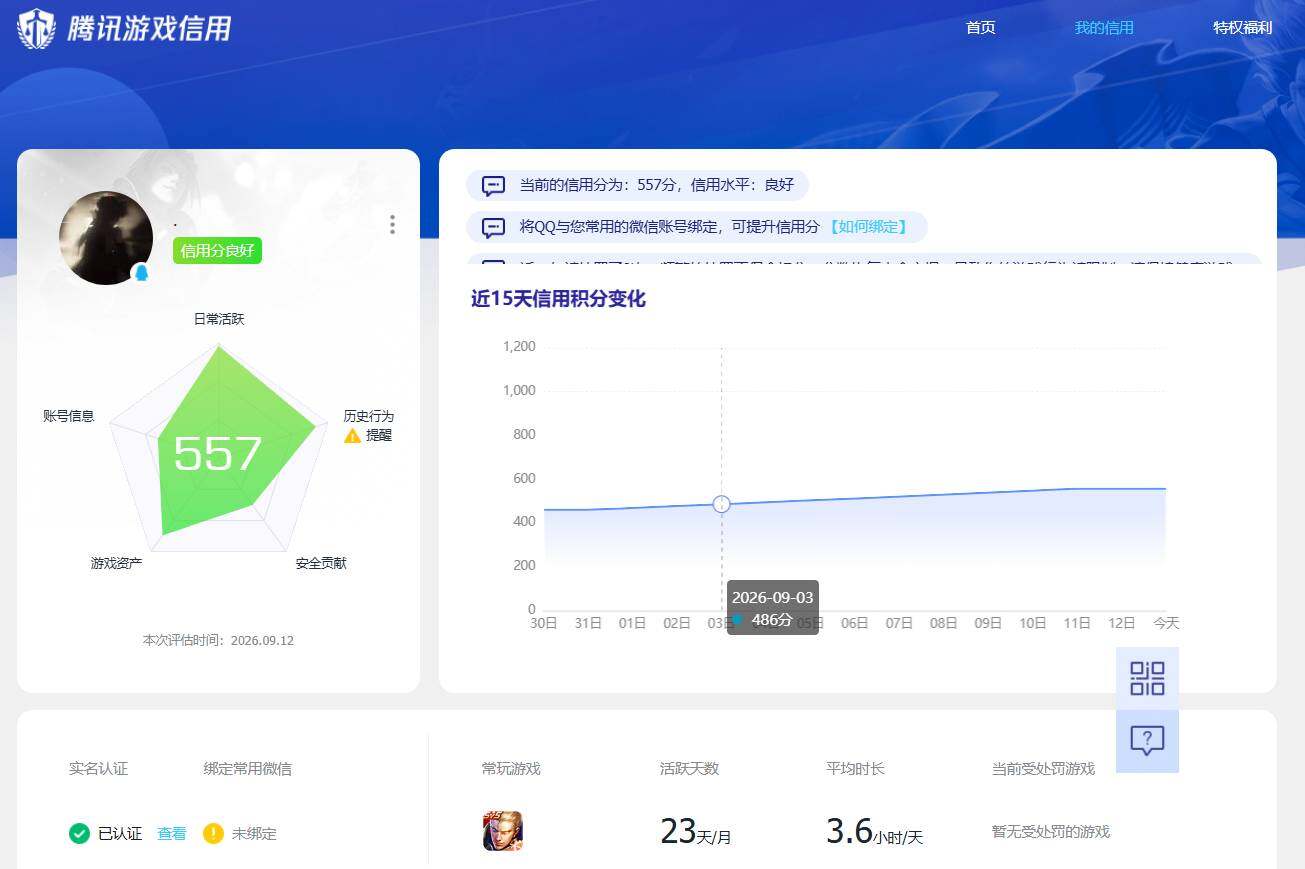Image resolution: width=1305 pixels, height=869 pixels.
Task: Click the 今天 label on chart axis
Action: click(x=1166, y=623)
